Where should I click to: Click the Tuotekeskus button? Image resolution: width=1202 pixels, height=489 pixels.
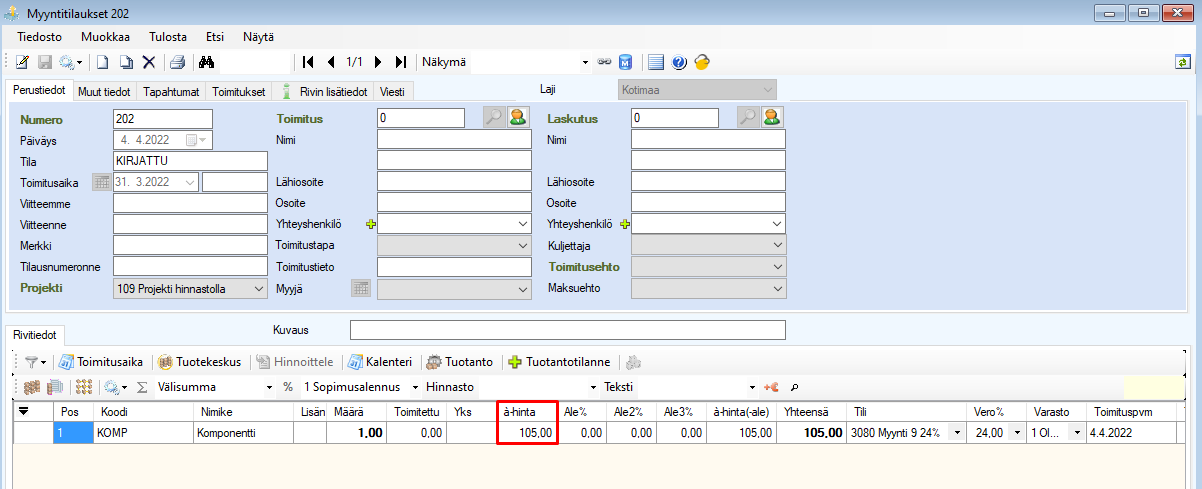(x=201, y=361)
